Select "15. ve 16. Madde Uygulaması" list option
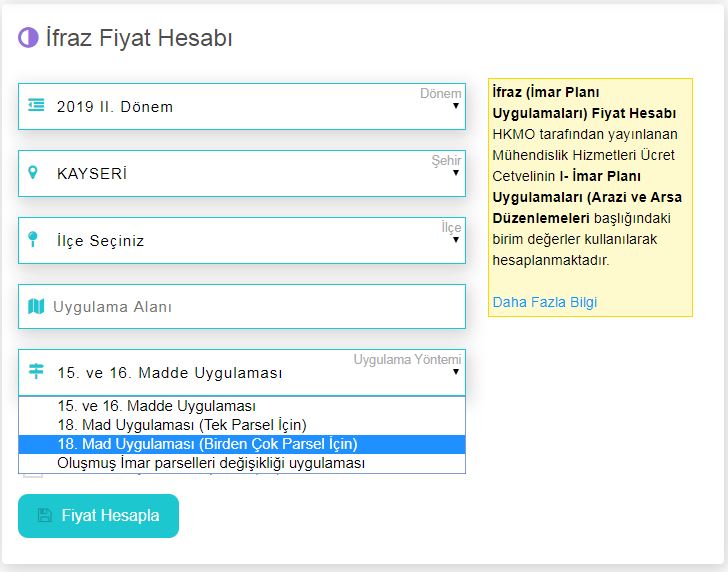The image size is (728, 572). coord(157,406)
